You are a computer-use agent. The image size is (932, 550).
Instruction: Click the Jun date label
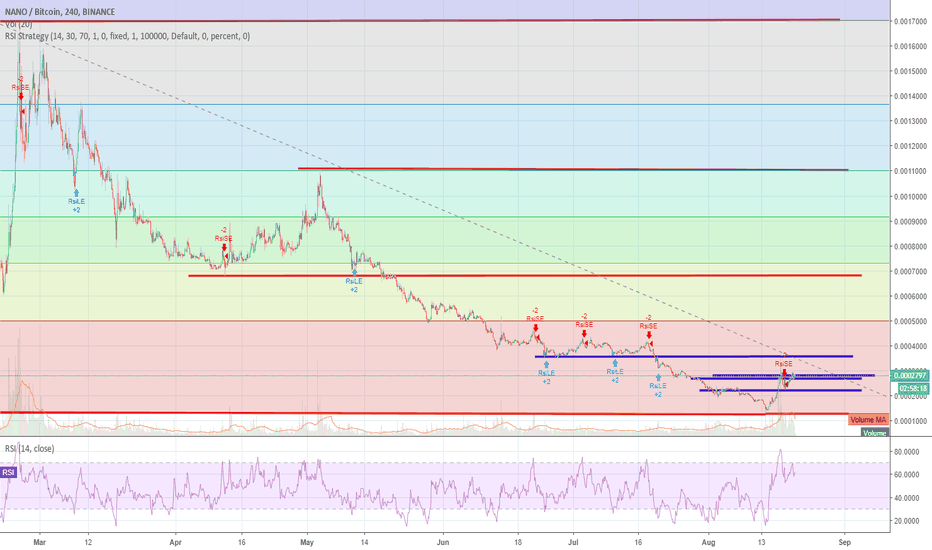443,542
